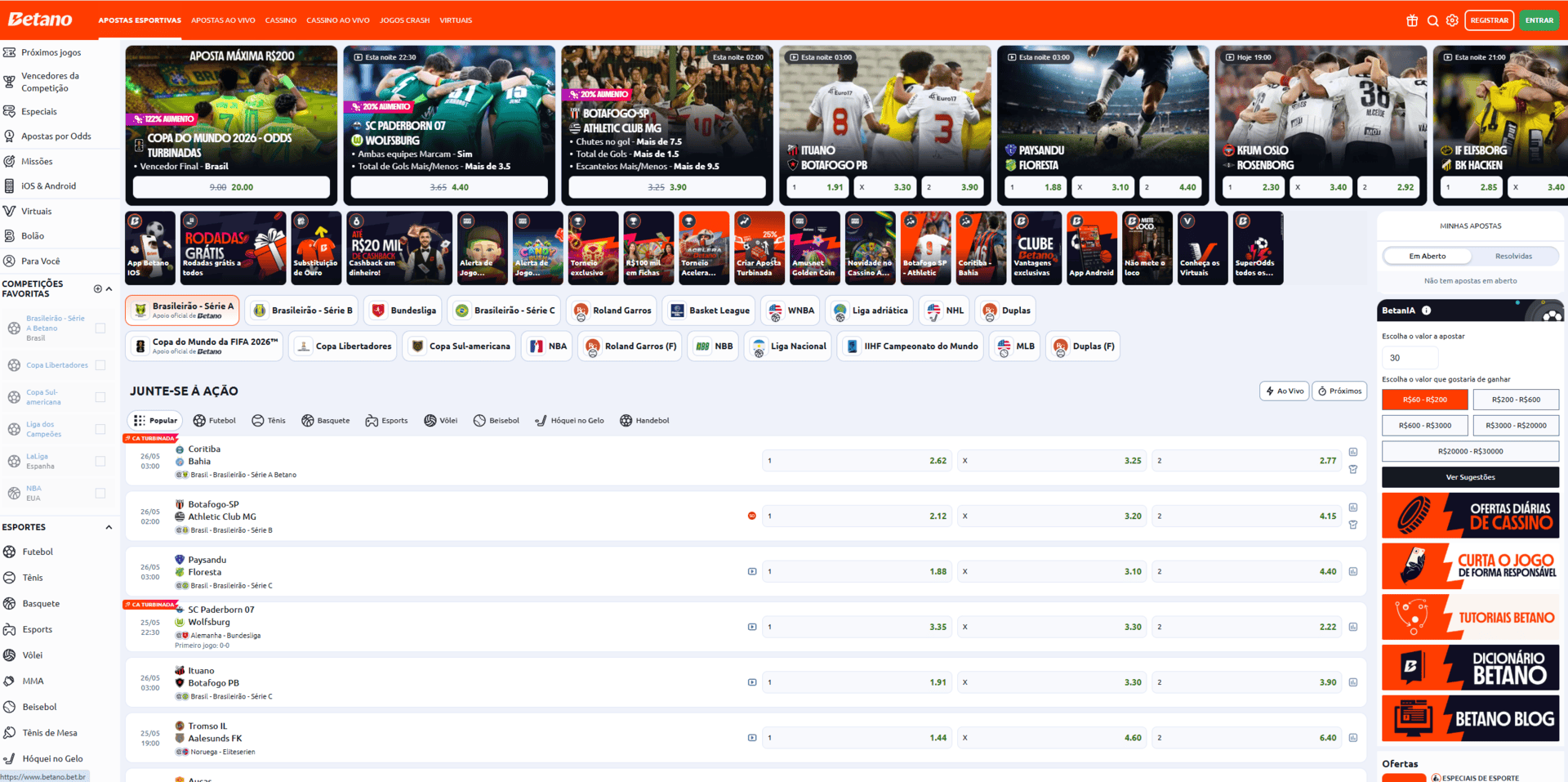Open Vencedores da Competição sidebar item
Viewport: 1568px width, 782px height.
tap(50, 82)
